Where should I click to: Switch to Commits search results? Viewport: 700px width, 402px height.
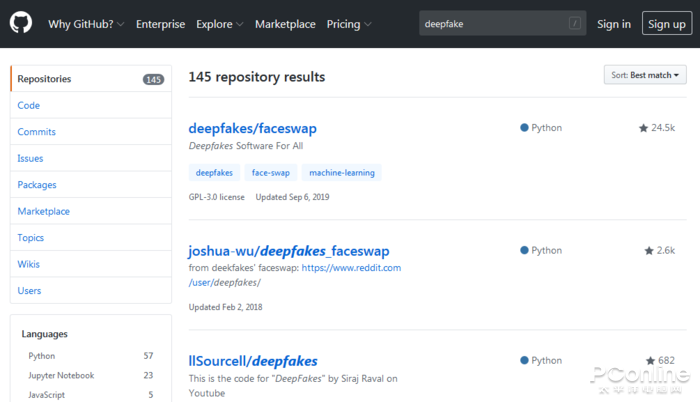[36, 132]
